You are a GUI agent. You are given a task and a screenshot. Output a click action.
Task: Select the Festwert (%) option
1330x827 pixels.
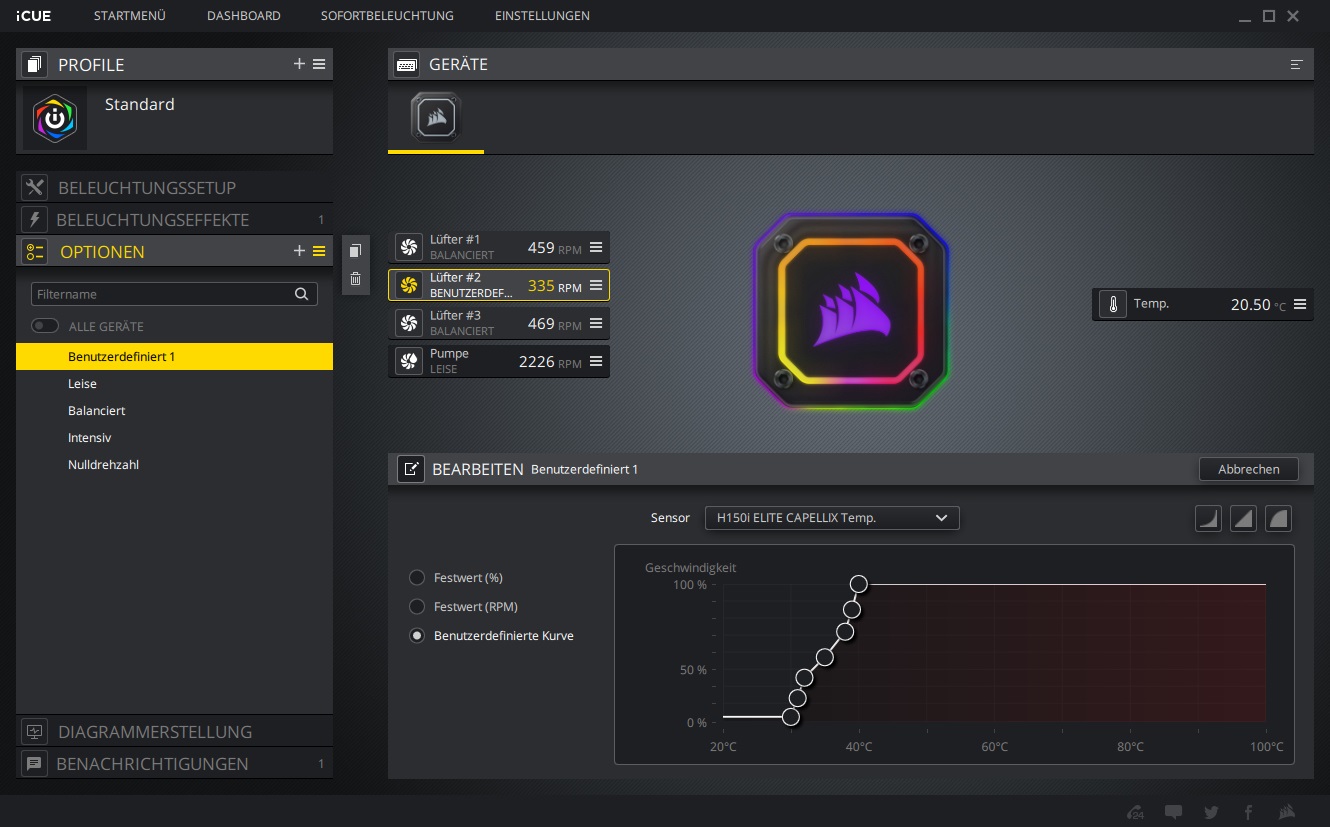416,577
